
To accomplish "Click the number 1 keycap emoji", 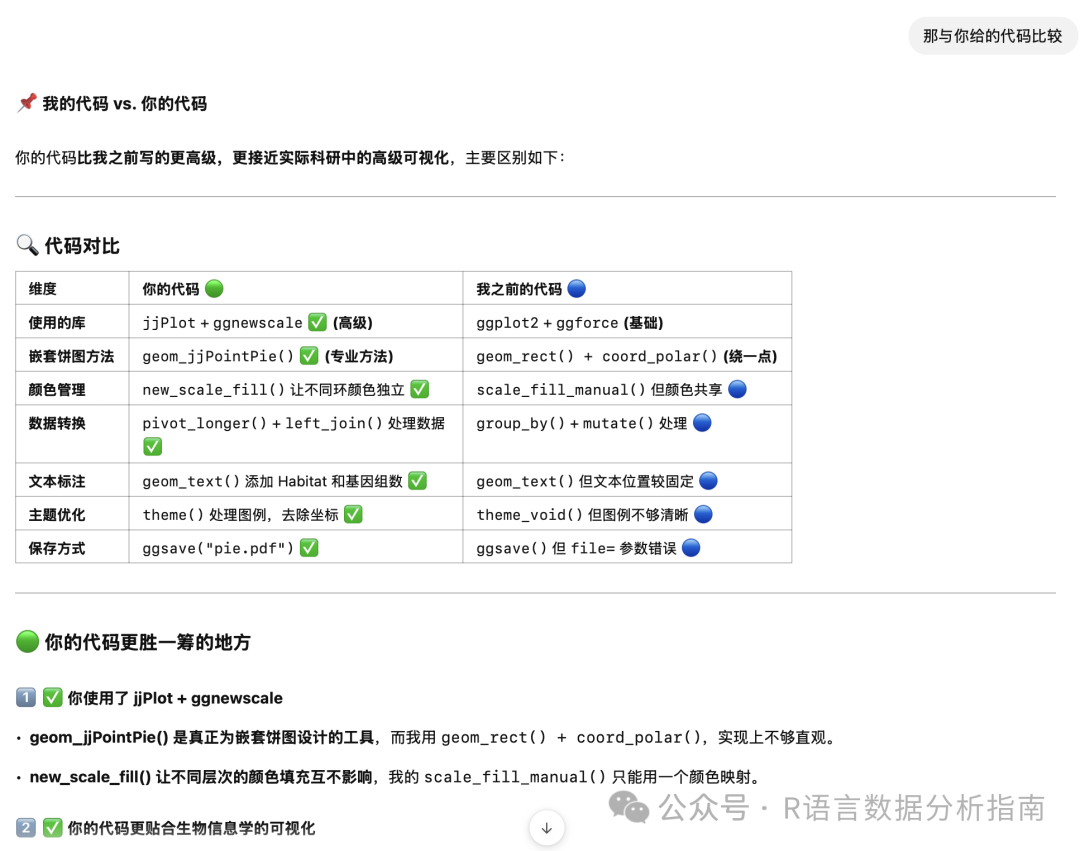I will coord(25,697).
